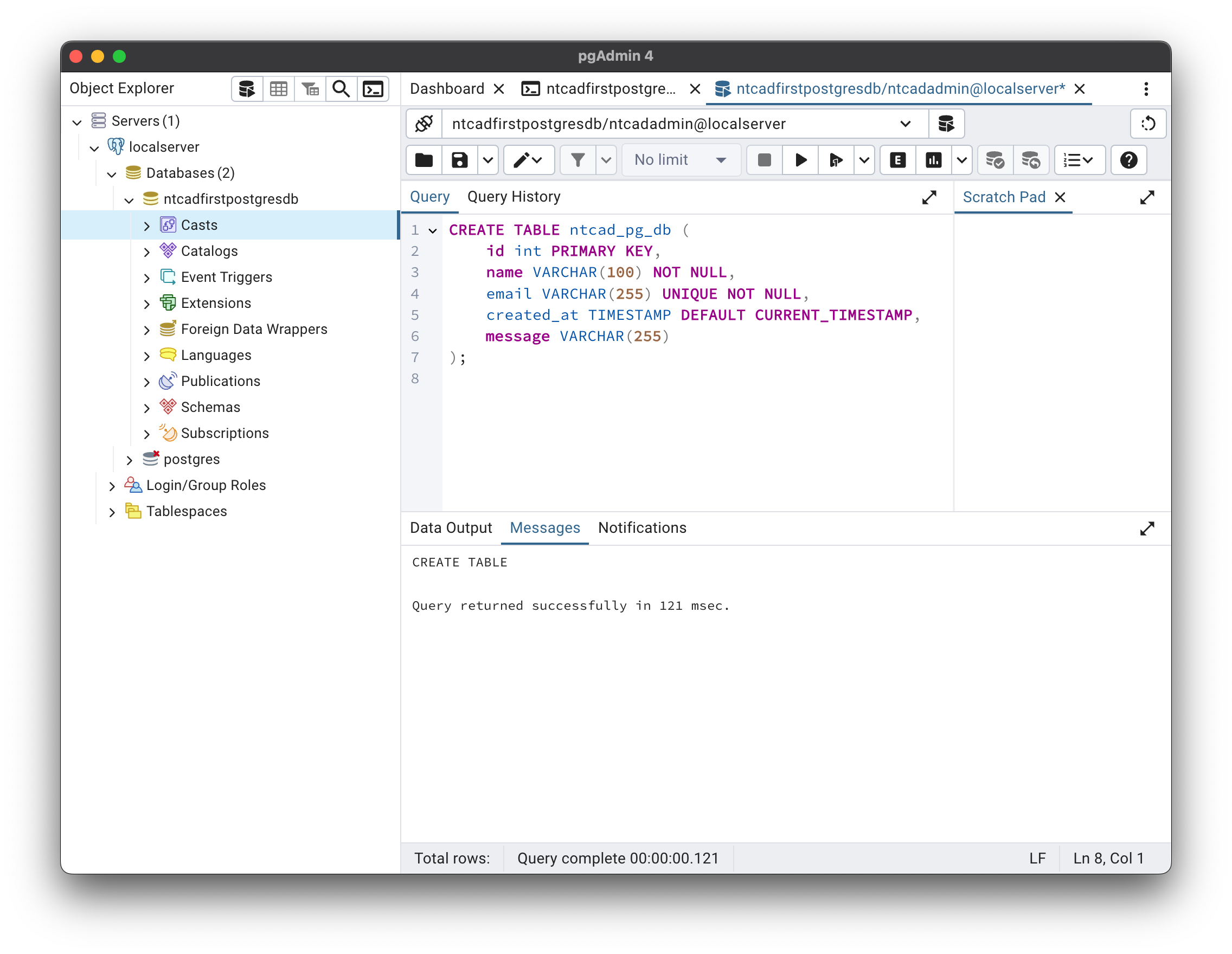
Task: Execute the query with the play button
Action: pos(800,160)
